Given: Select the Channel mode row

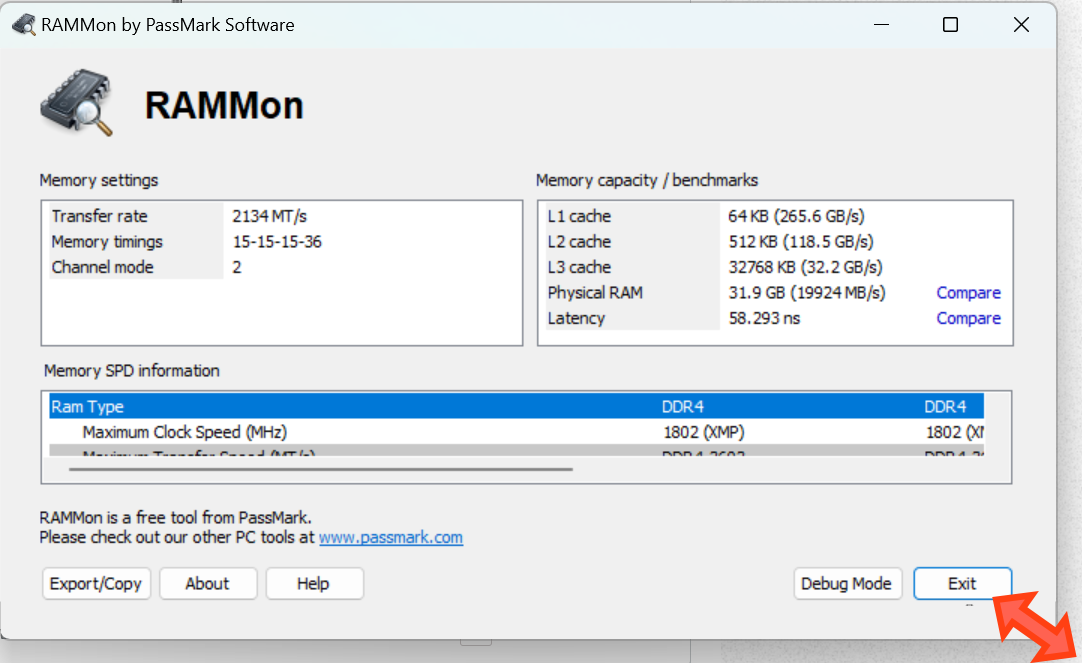Looking at the screenshot, I should click(282, 267).
